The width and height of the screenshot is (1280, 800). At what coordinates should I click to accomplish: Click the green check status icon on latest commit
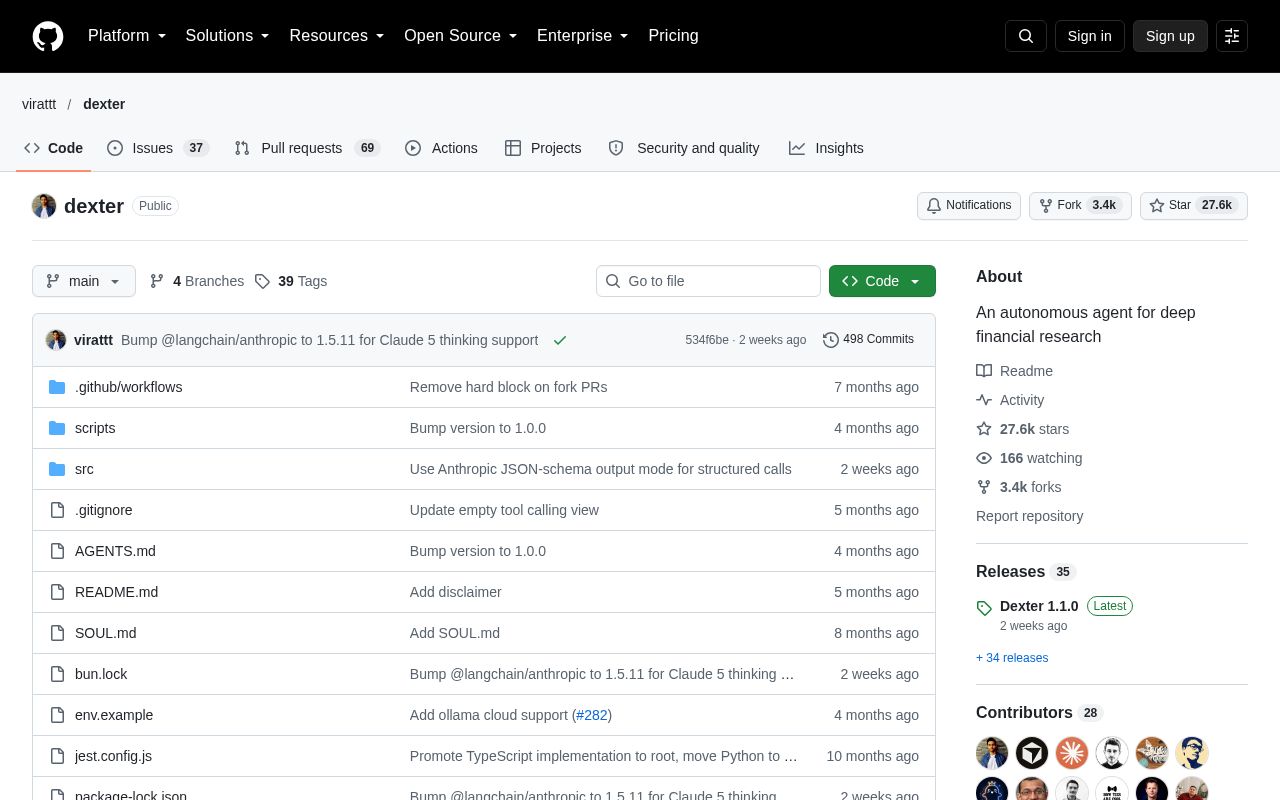tap(560, 340)
